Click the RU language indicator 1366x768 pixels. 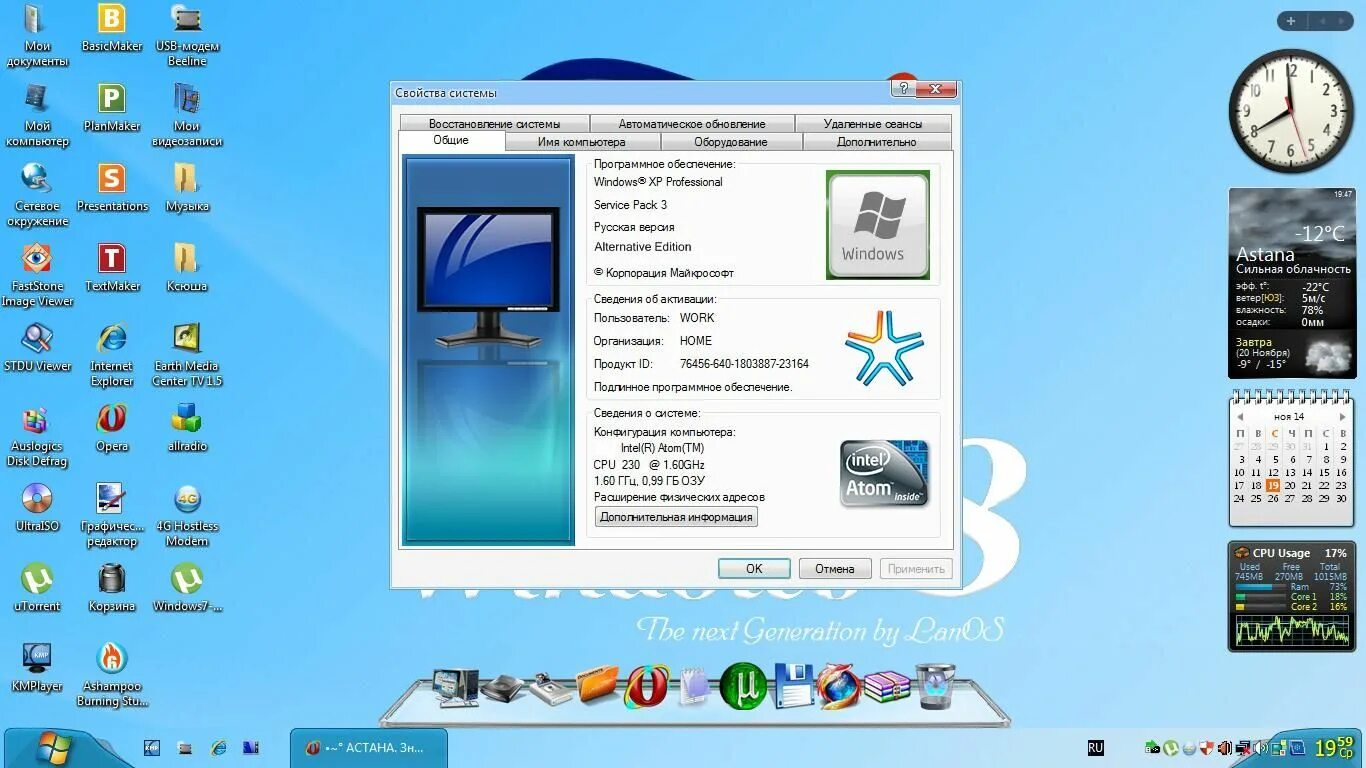pyautogui.click(x=1096, y=748)
